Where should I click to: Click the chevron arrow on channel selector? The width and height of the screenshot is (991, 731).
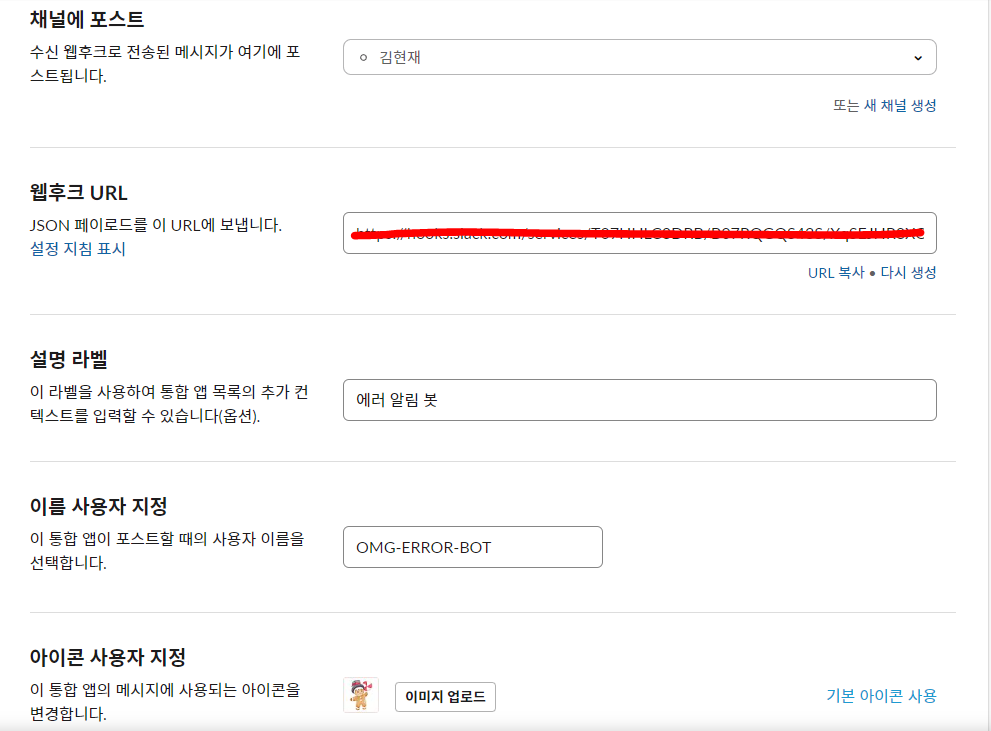[918, 58]
